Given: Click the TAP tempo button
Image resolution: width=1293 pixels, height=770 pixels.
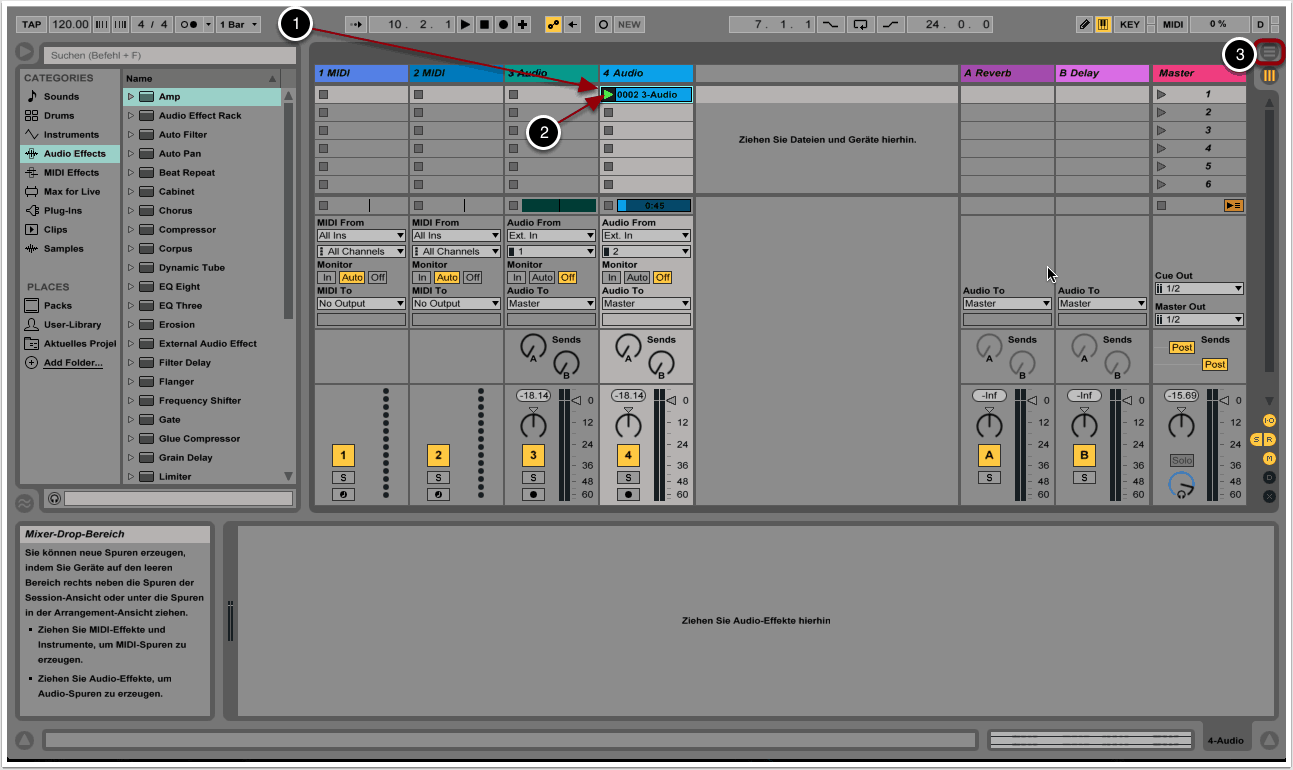Looking at the screenshot, I should click(31, 24).
